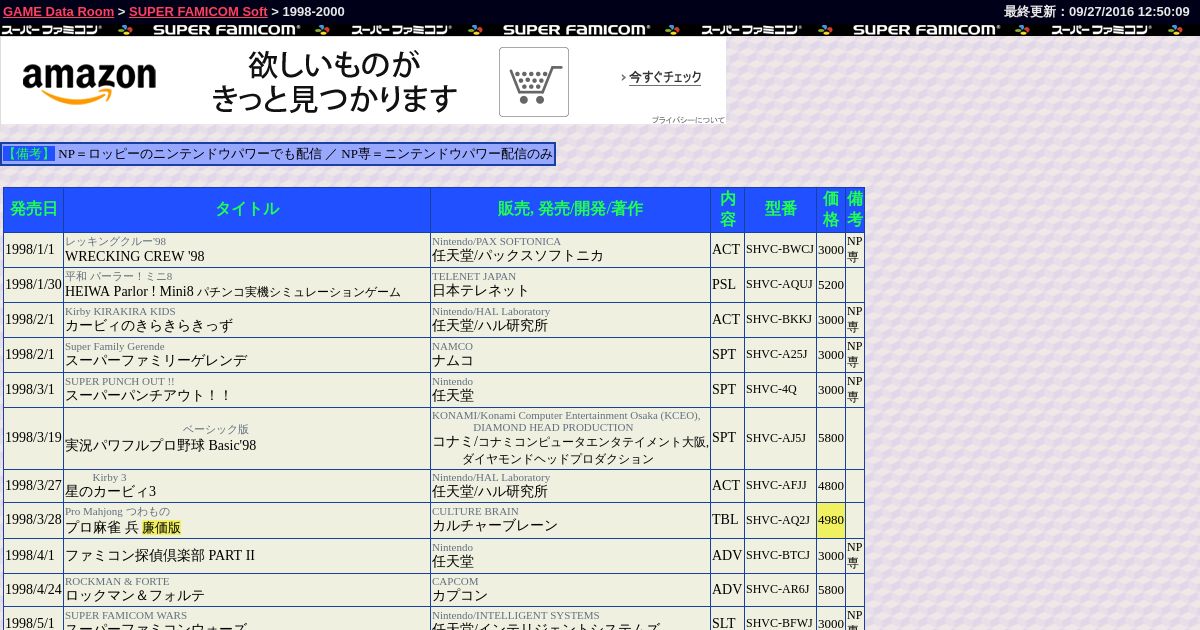Click the last-updated timestamp text

point(1097,11)
